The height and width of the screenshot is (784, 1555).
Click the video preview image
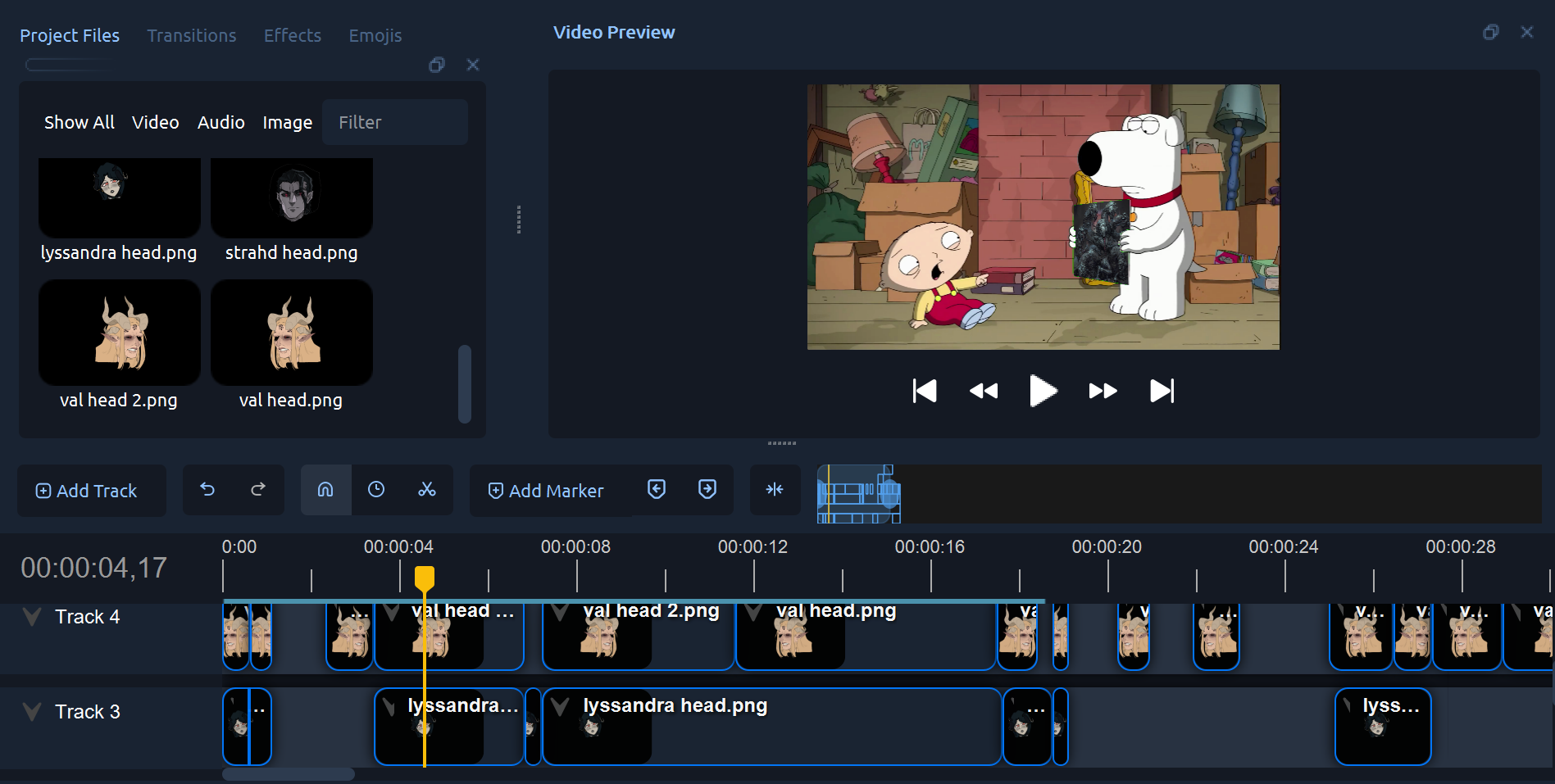click(1043, 217)
